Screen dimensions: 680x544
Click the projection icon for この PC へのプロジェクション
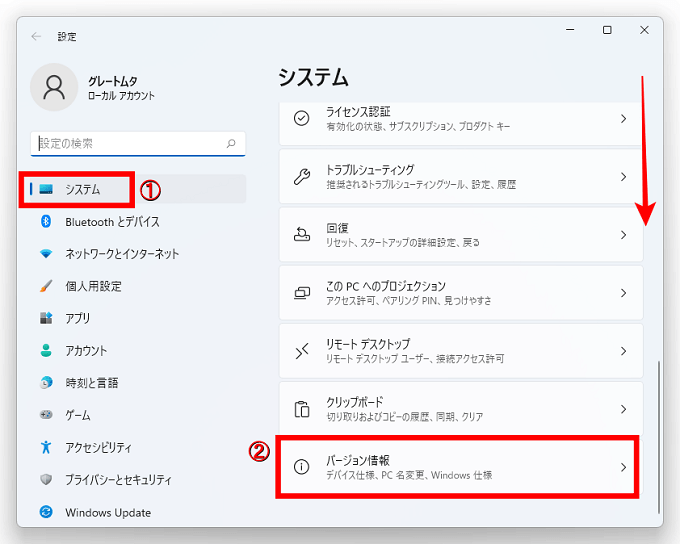pyautogui.click(x=302, y=293)
